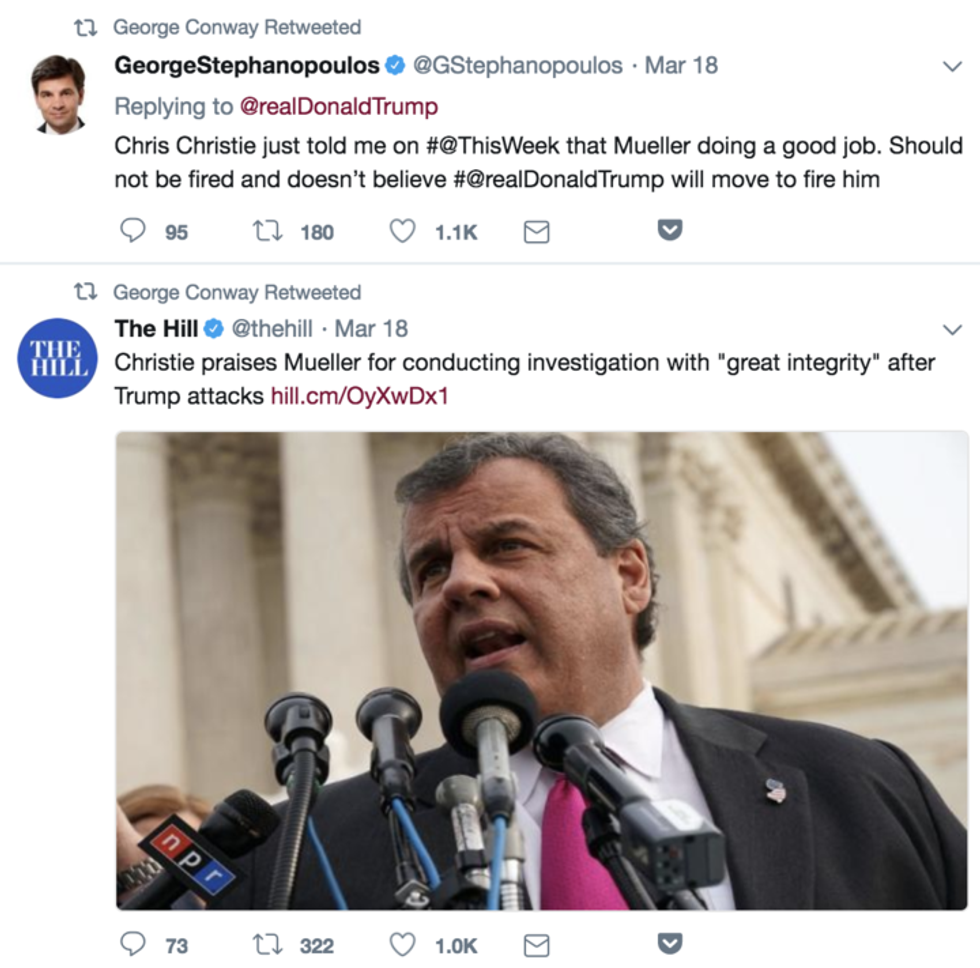Expand The Hill tweet options chevron
Image resolution: width=980 pixels, height=968 pixels.
coord(952,329)
